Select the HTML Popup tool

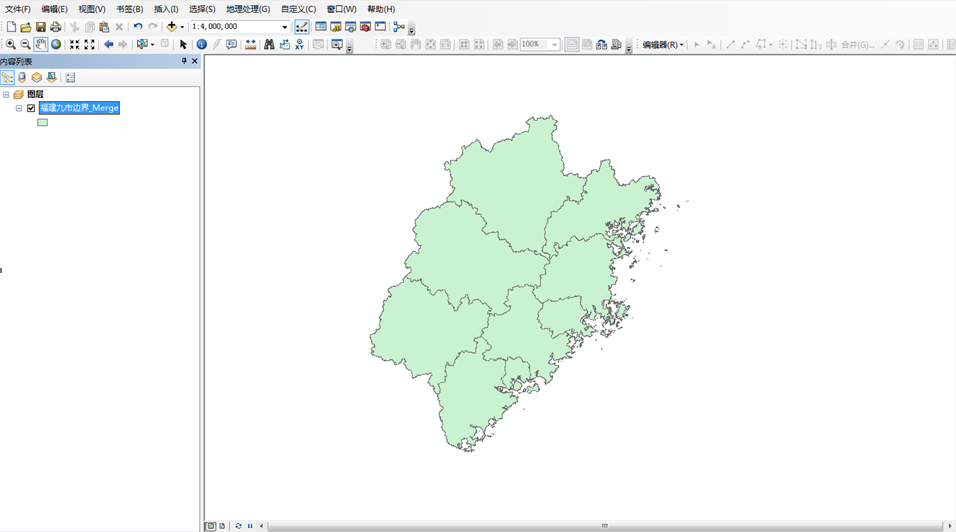232,44
